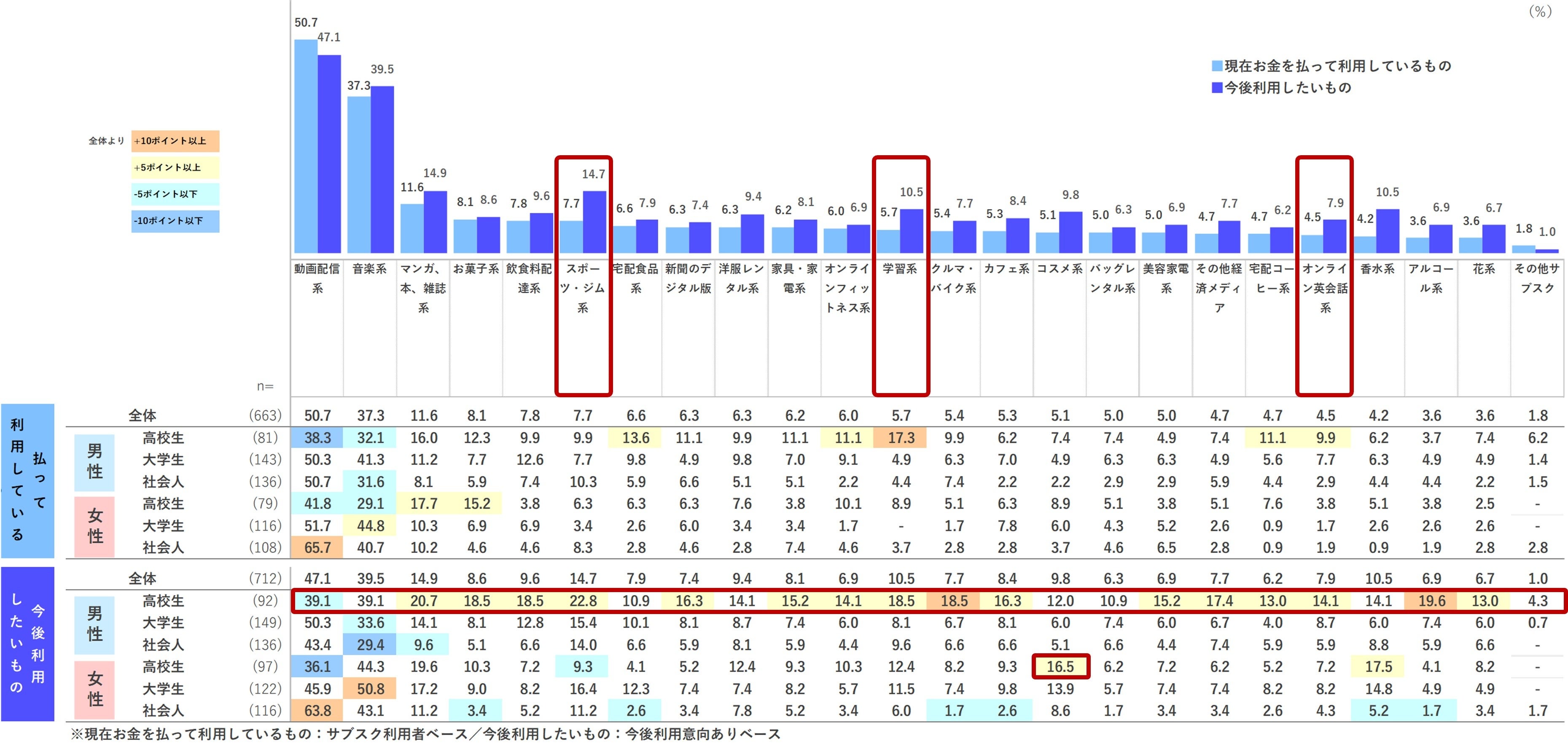Click the orange 17.3 cell under 学習系
Viewport: 1568px width, 749px height.
(901, 438)
